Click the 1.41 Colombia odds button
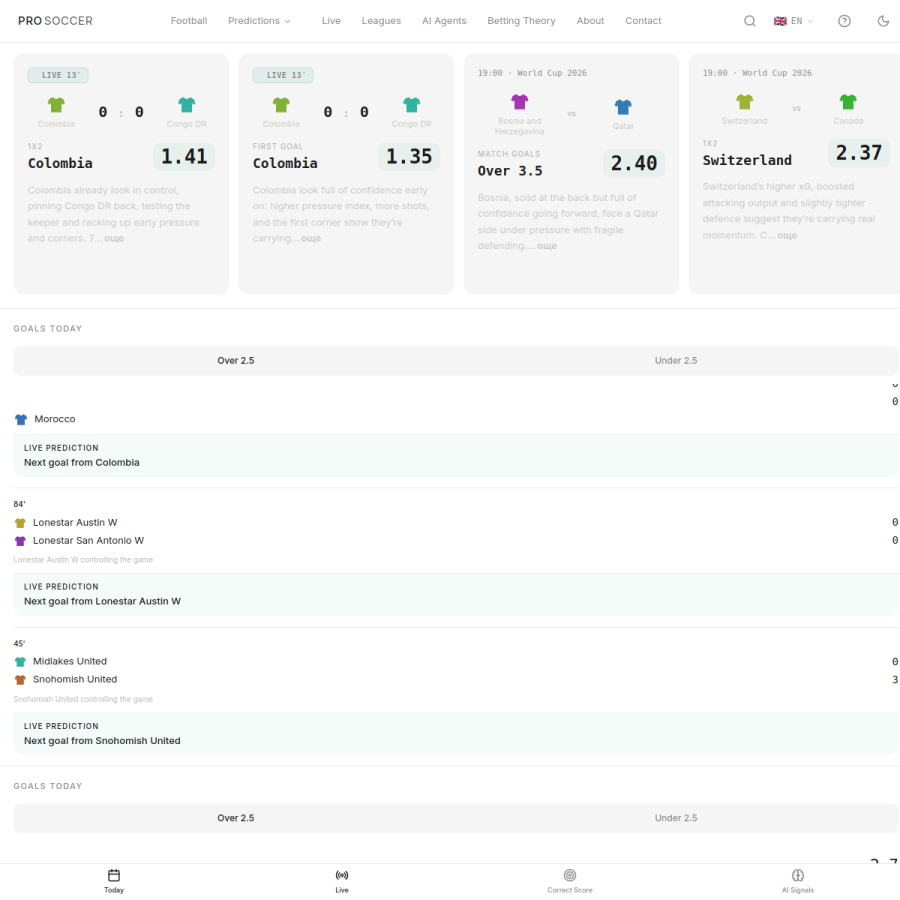Screen dimensions: 900x900 coord(184,157)
